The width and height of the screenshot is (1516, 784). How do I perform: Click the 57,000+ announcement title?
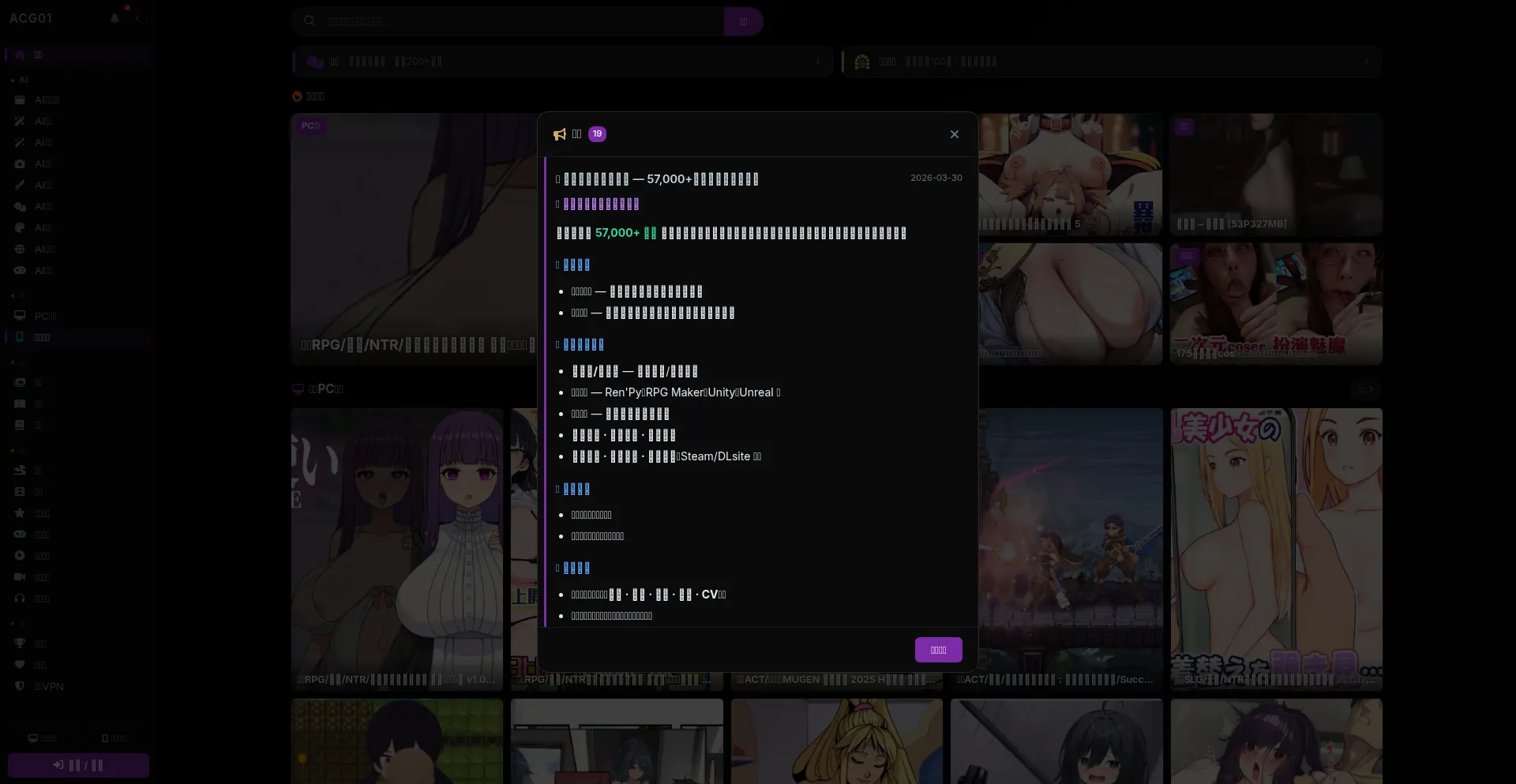click(657, 179)
